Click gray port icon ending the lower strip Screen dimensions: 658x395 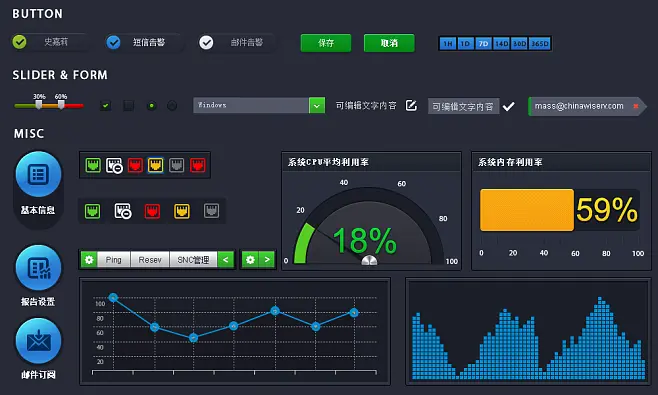[x=212, y=211]
